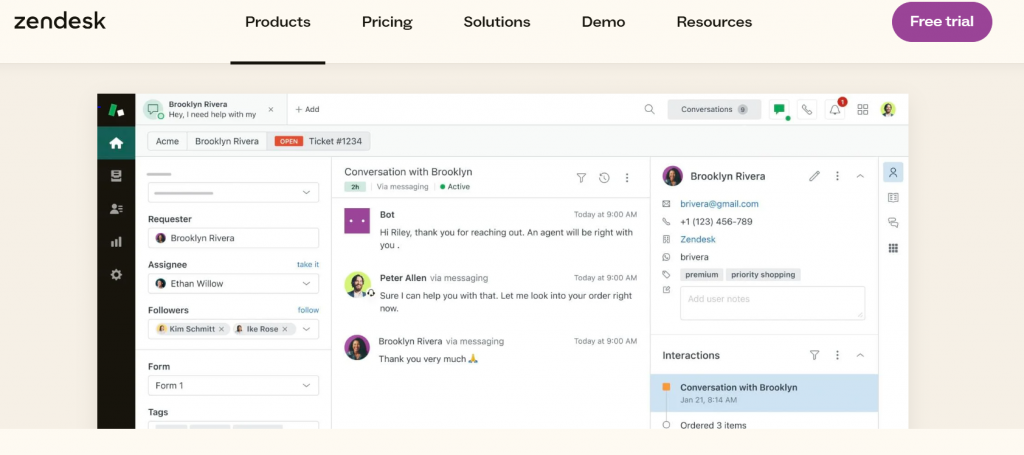Click the Ike Rose follower chip
This screenshot has height=455, width=1024.
click(x=264, y=329)
